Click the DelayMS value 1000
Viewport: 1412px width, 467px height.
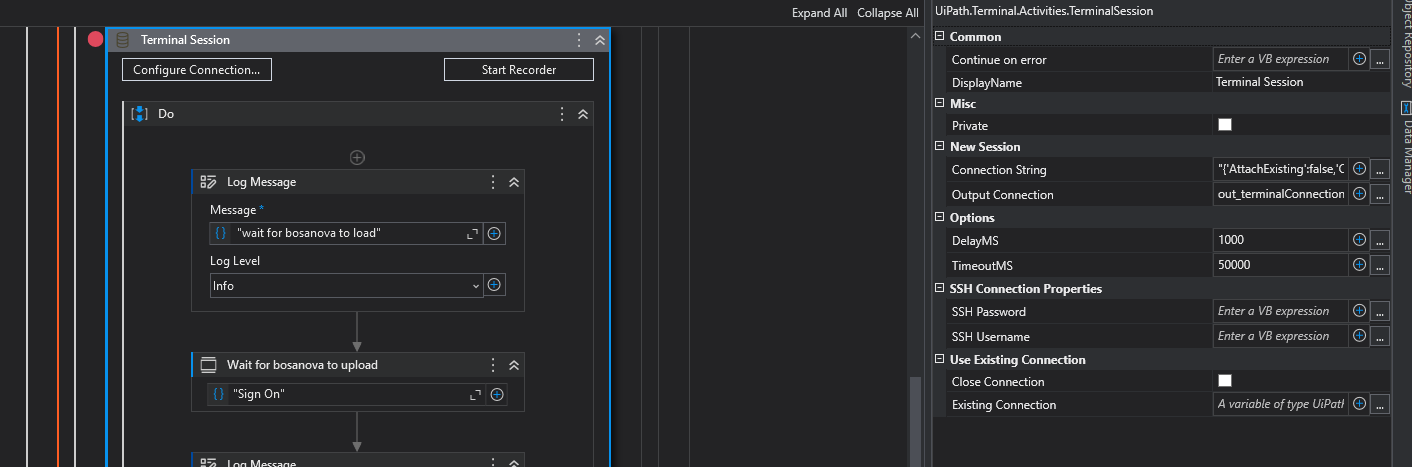pyautogui.click(x=1230, y=240)
